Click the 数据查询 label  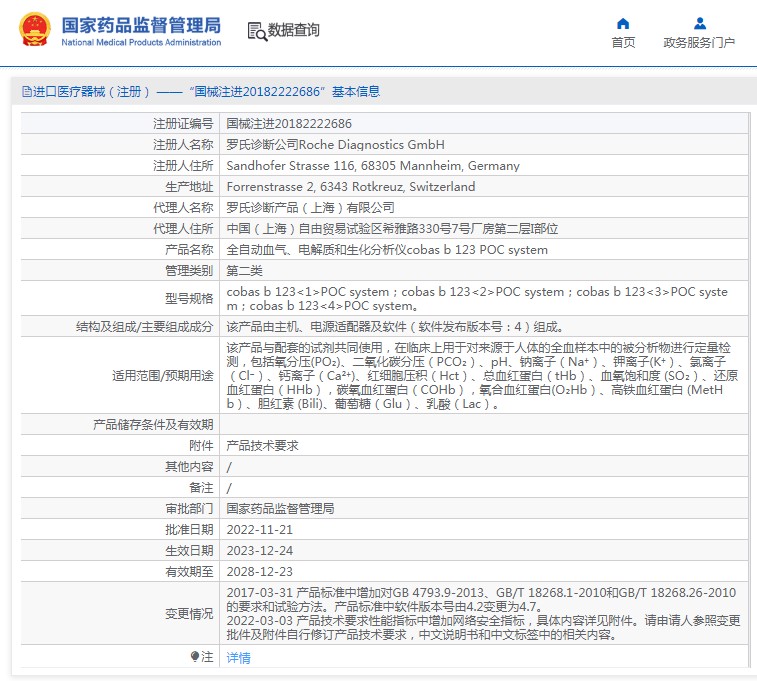tap(294, 30)
